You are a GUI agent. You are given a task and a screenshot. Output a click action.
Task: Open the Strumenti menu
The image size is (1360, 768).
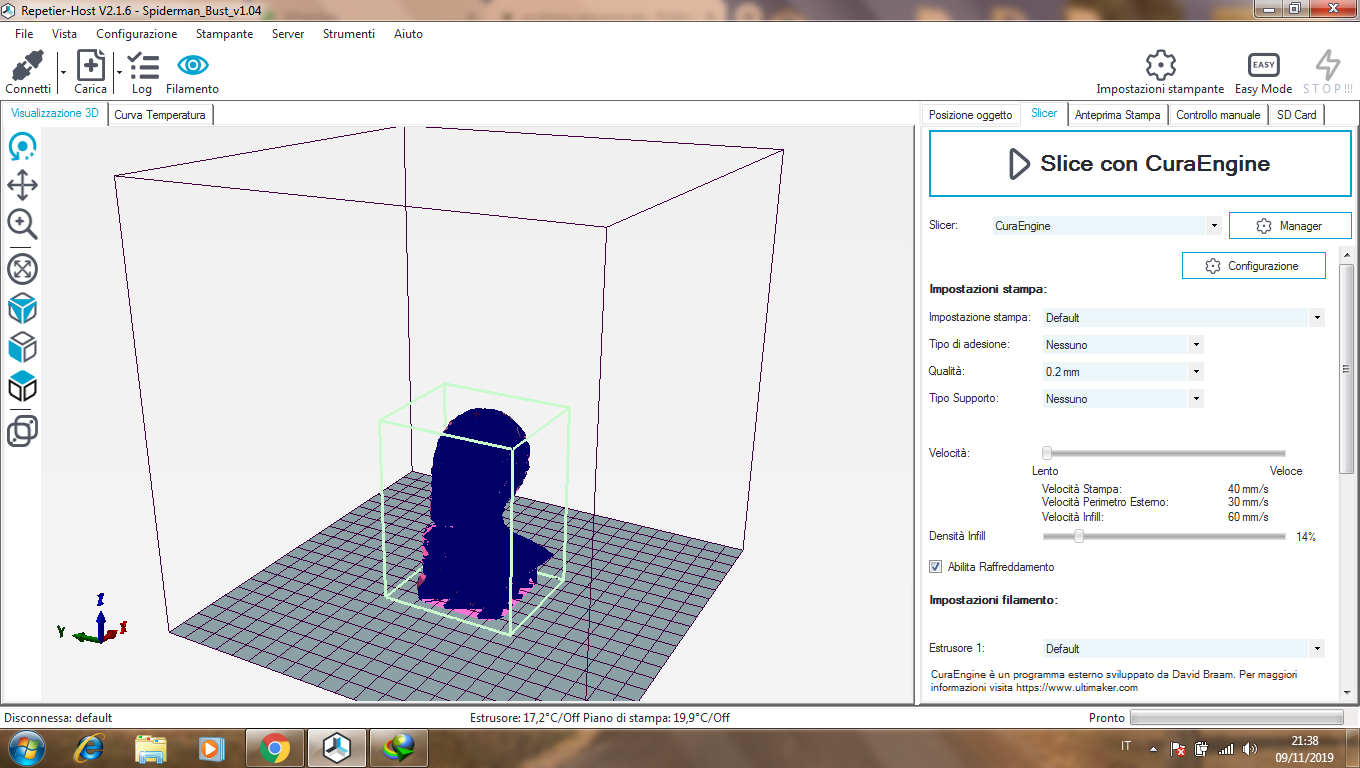(x=349, y=34)
